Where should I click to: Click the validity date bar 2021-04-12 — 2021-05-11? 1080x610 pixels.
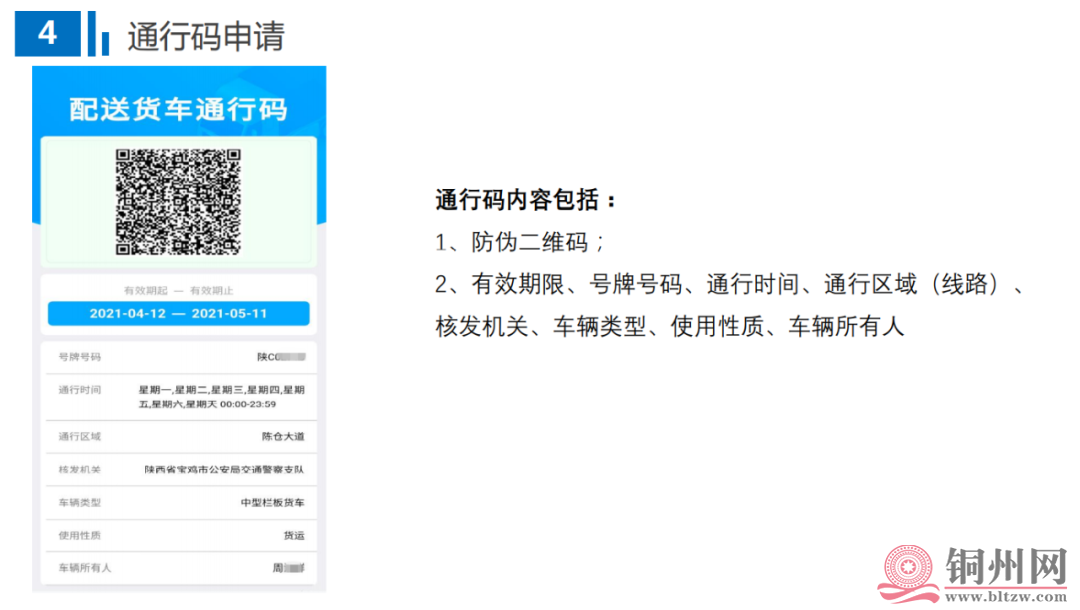tap(178, 313)
